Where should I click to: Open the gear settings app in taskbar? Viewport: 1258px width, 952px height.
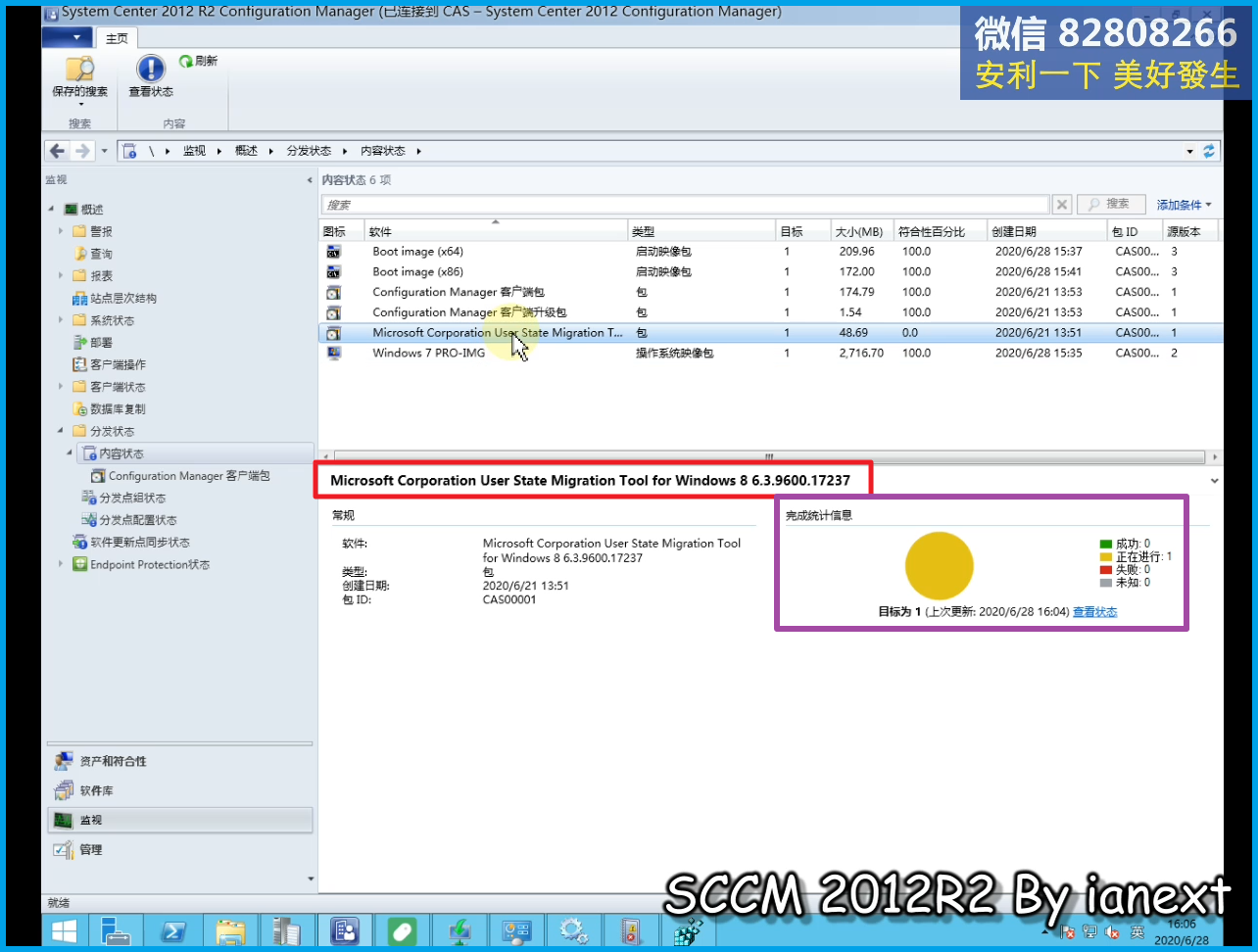tap(573, 930)
